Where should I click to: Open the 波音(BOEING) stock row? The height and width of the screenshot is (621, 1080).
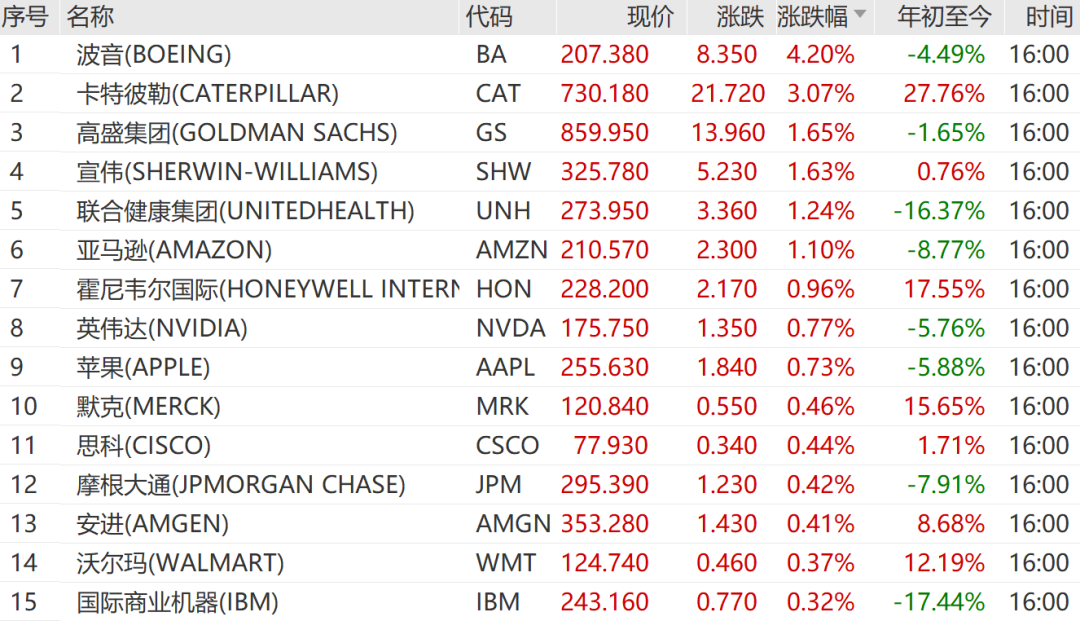(x=153, y=55)
